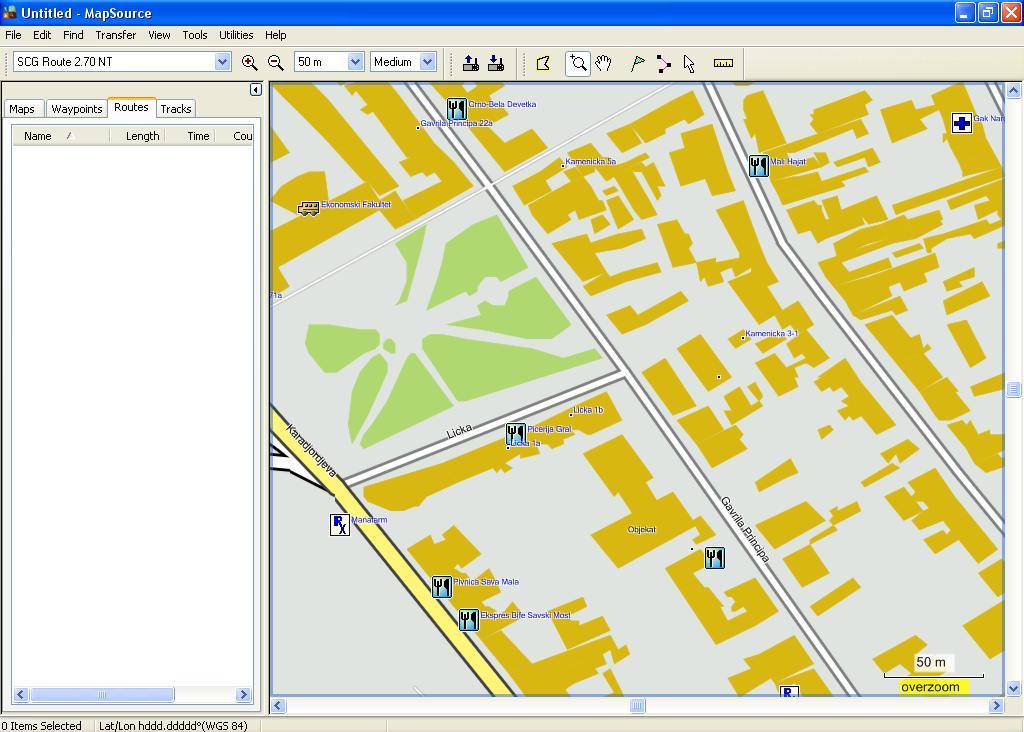Select the Map selection tool
The height and width of the screenshot is (732, 1024).
[x=543, y=63]
